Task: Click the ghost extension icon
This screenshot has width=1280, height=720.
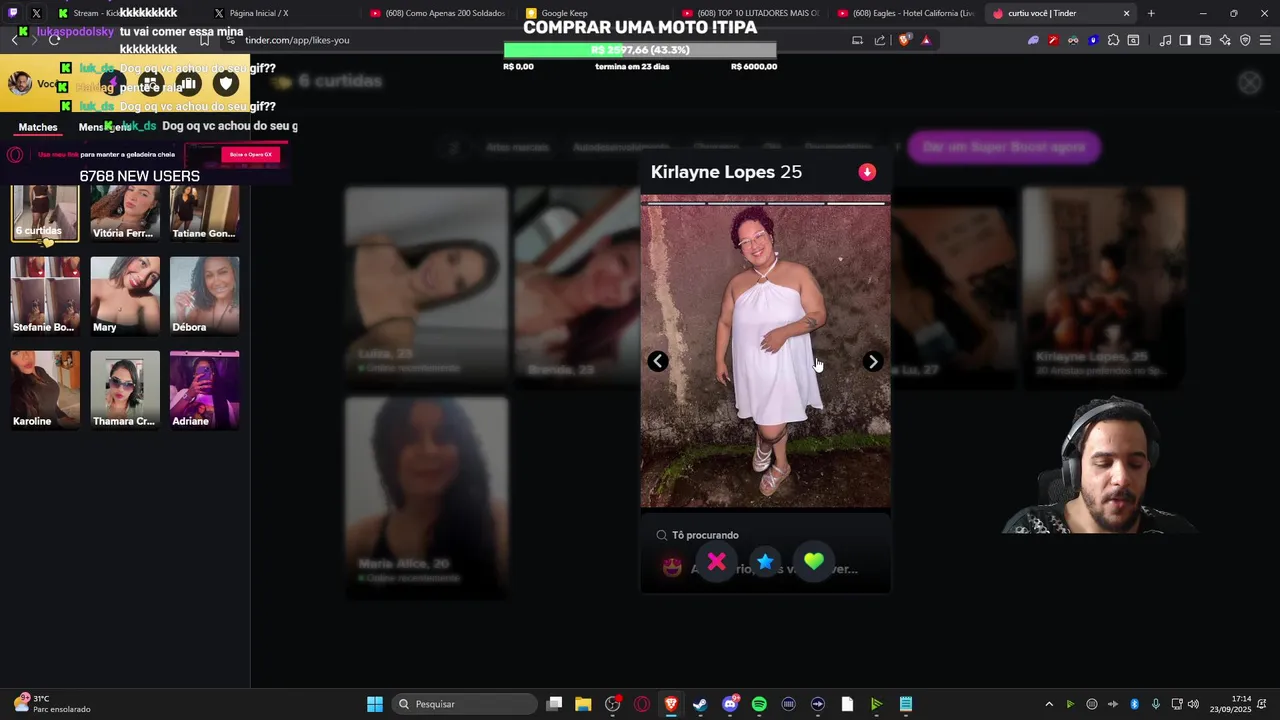Action: (1033, 40)
